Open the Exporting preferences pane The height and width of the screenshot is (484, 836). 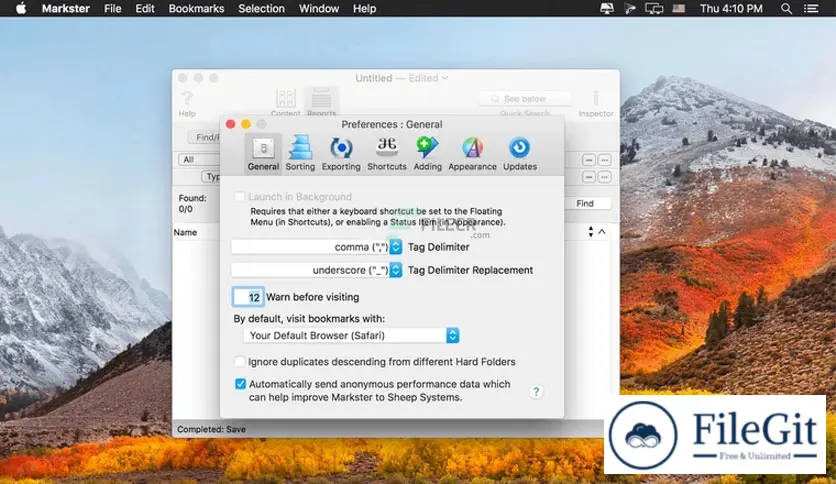tap(341, 154)
